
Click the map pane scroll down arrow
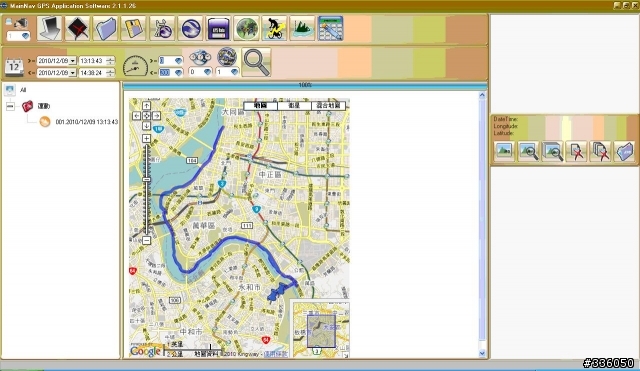pos(482,353)
